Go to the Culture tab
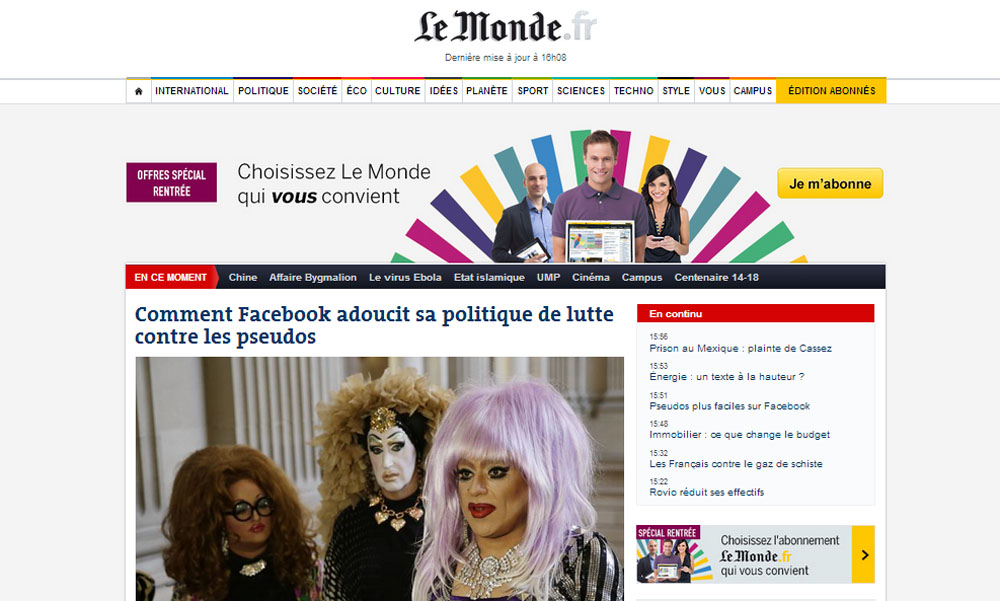 pos(397,91)
